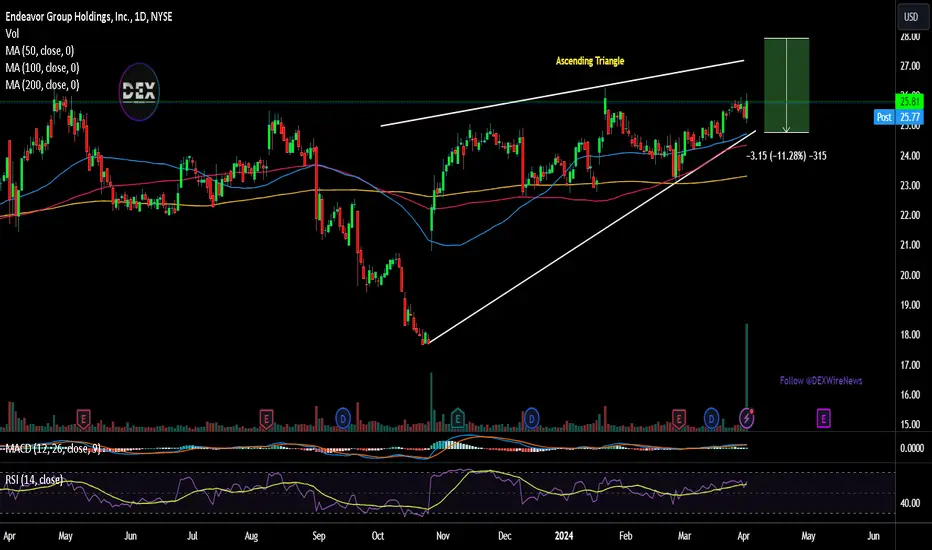Click the Sep label on time axis
This screenshot has width=932, height=550.
point(319,536)
